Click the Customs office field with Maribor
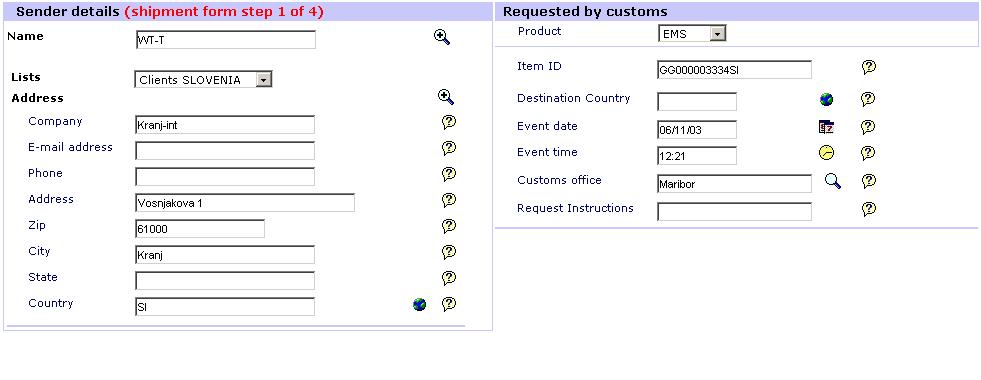 click(734, 183)
